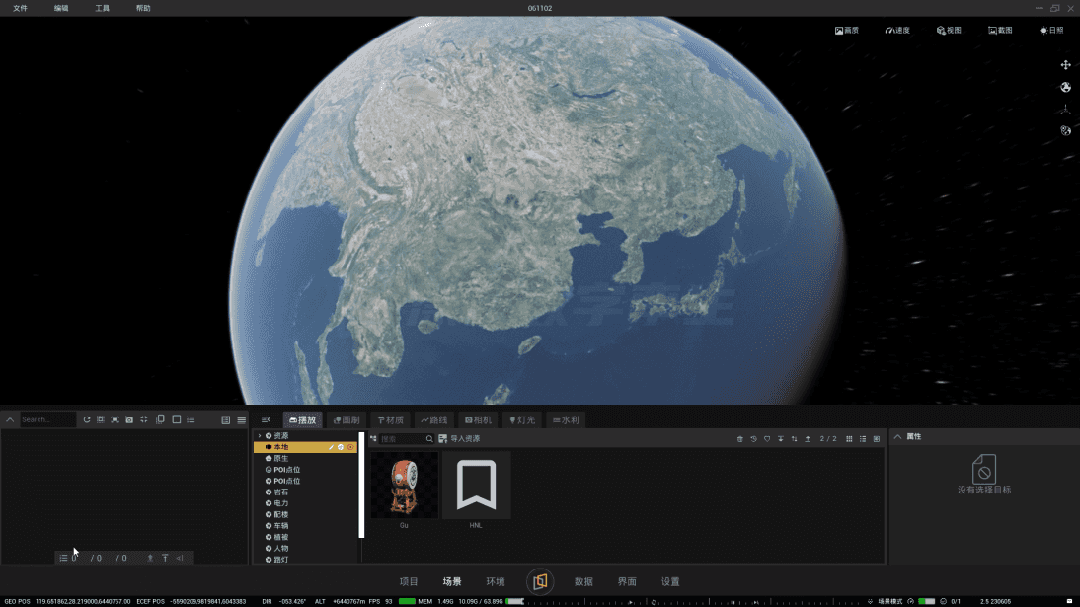The height and width of the screenshot is (607, 1080).
Task: Focus the resource search field
Action: (x=406, y=439)
